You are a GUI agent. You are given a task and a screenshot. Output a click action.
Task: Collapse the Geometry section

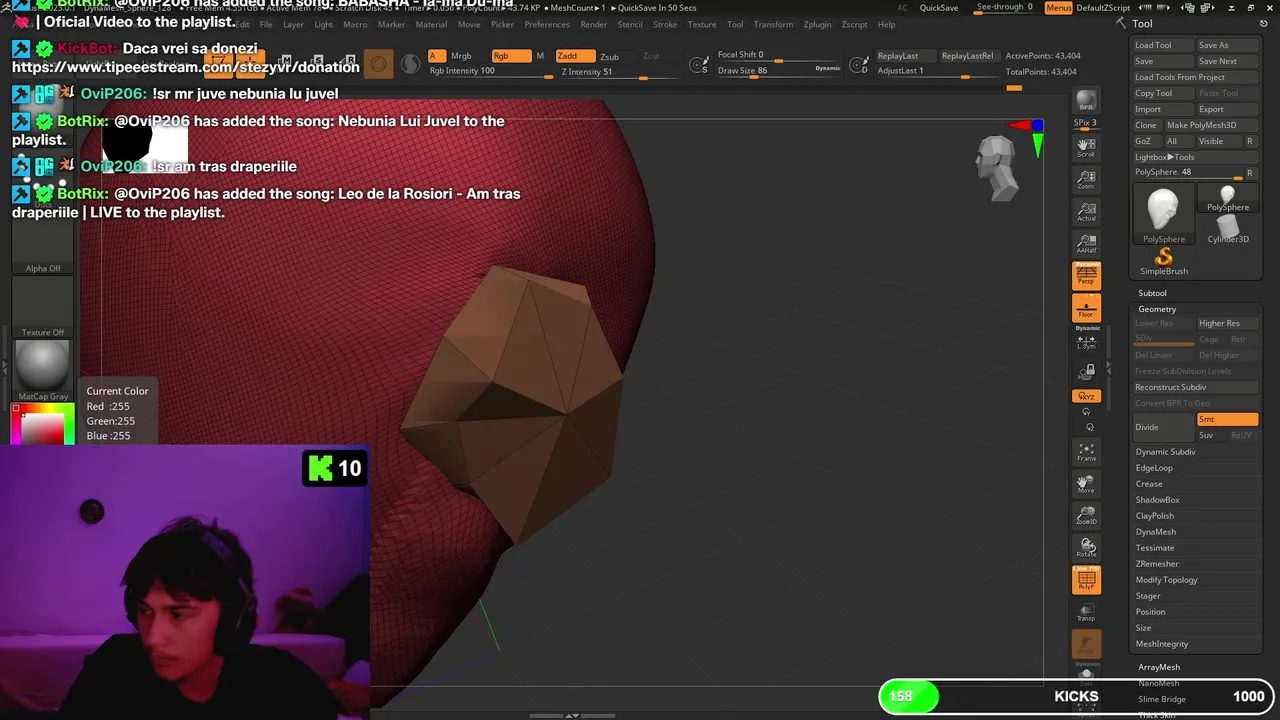[x=1157, y=309]
